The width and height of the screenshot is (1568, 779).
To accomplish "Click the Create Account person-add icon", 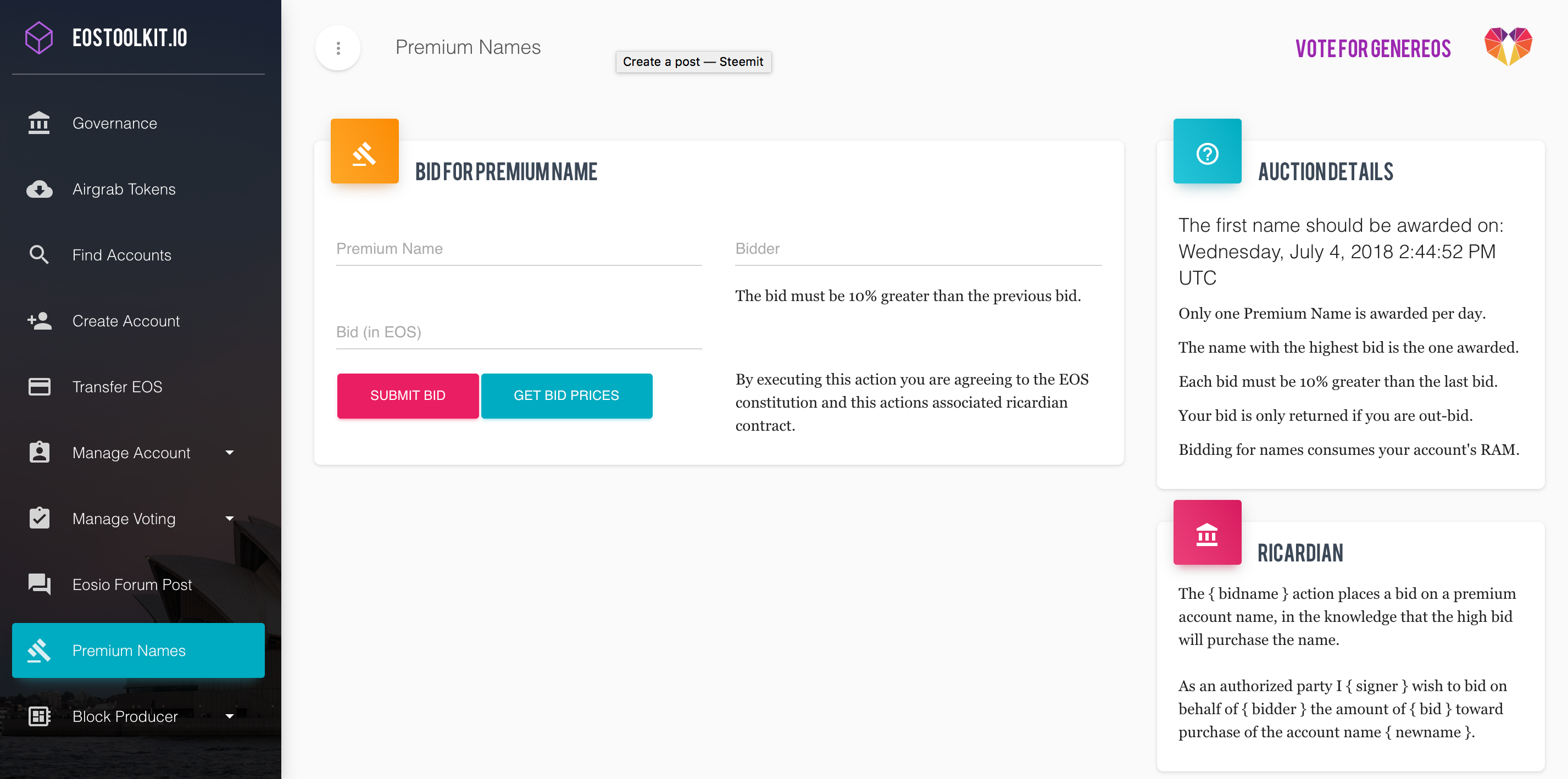I will click(x=40, y=321).
